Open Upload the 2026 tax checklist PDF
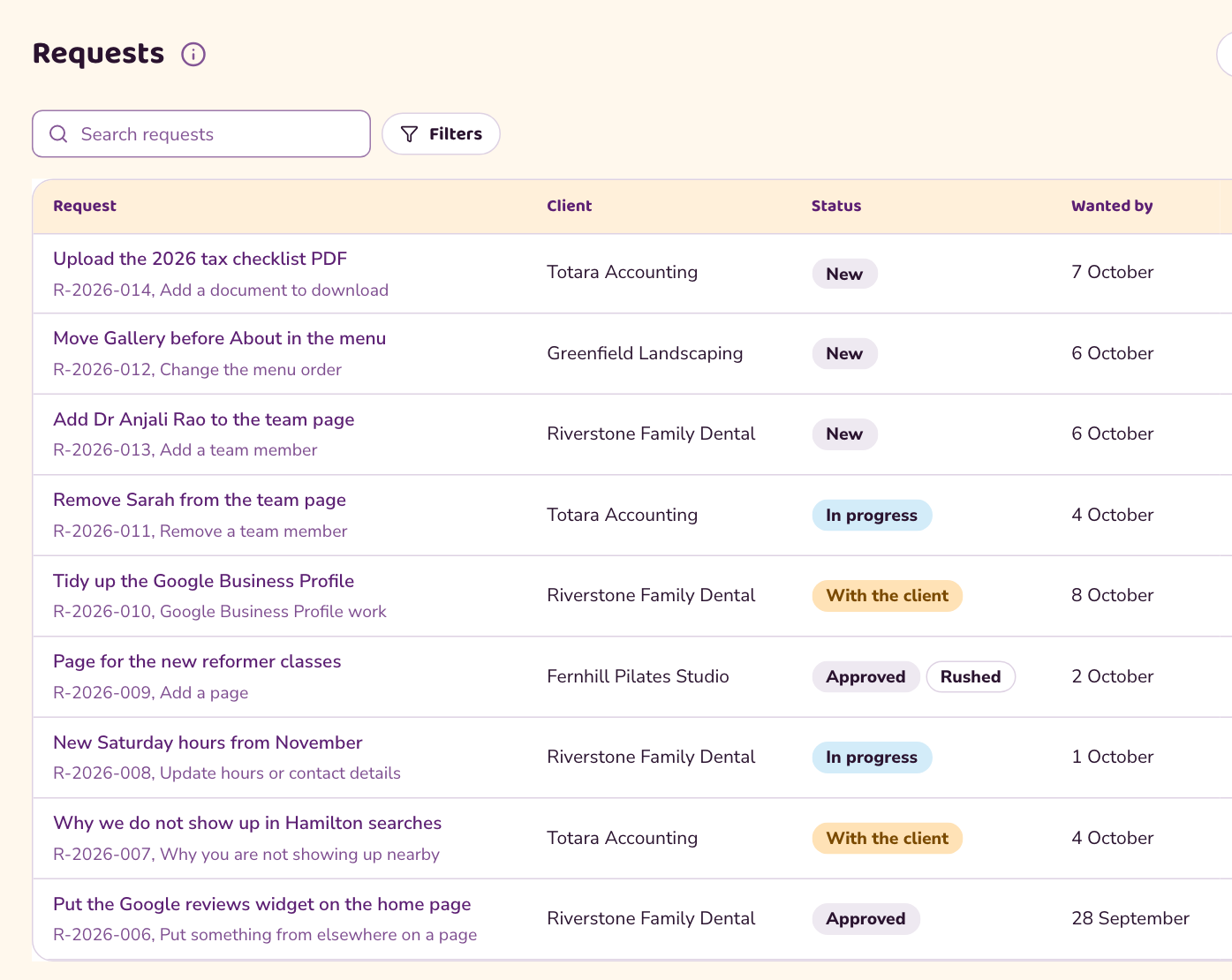Viewport: 1232px width, 980px height. pyautogui.click(x=200, y=259)
